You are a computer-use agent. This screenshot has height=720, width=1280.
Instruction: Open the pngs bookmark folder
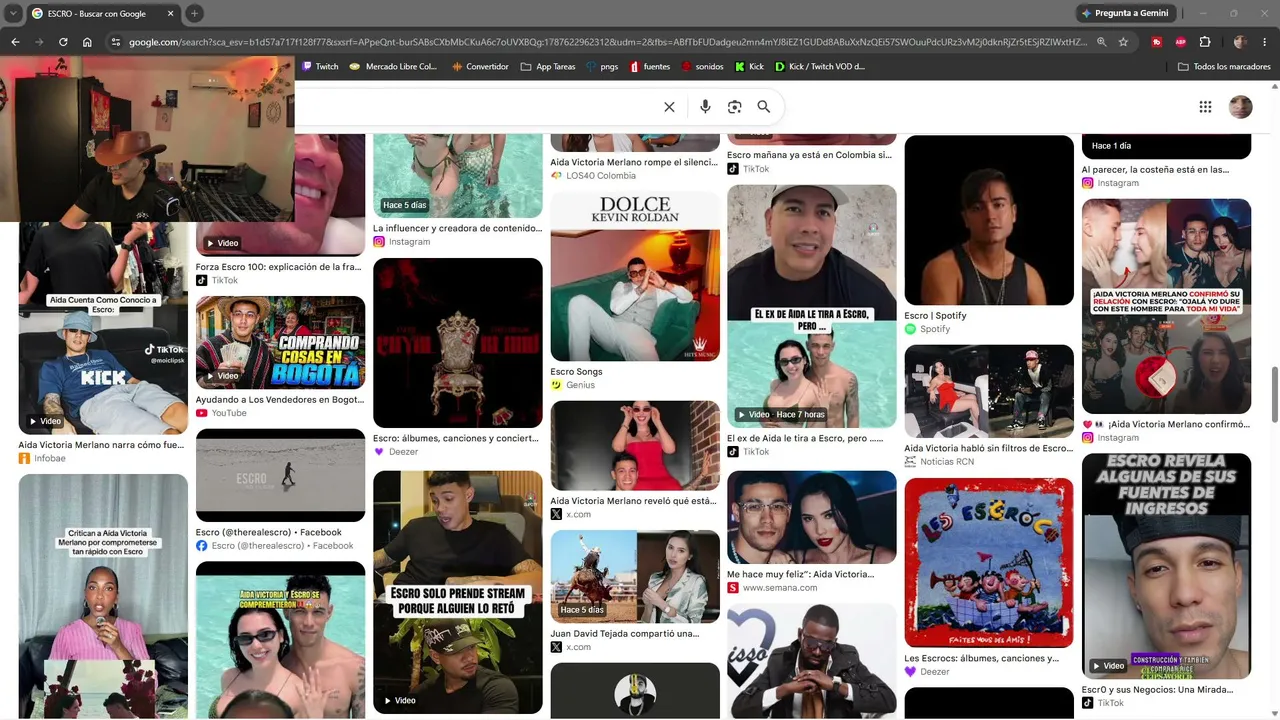pos(602,67)
